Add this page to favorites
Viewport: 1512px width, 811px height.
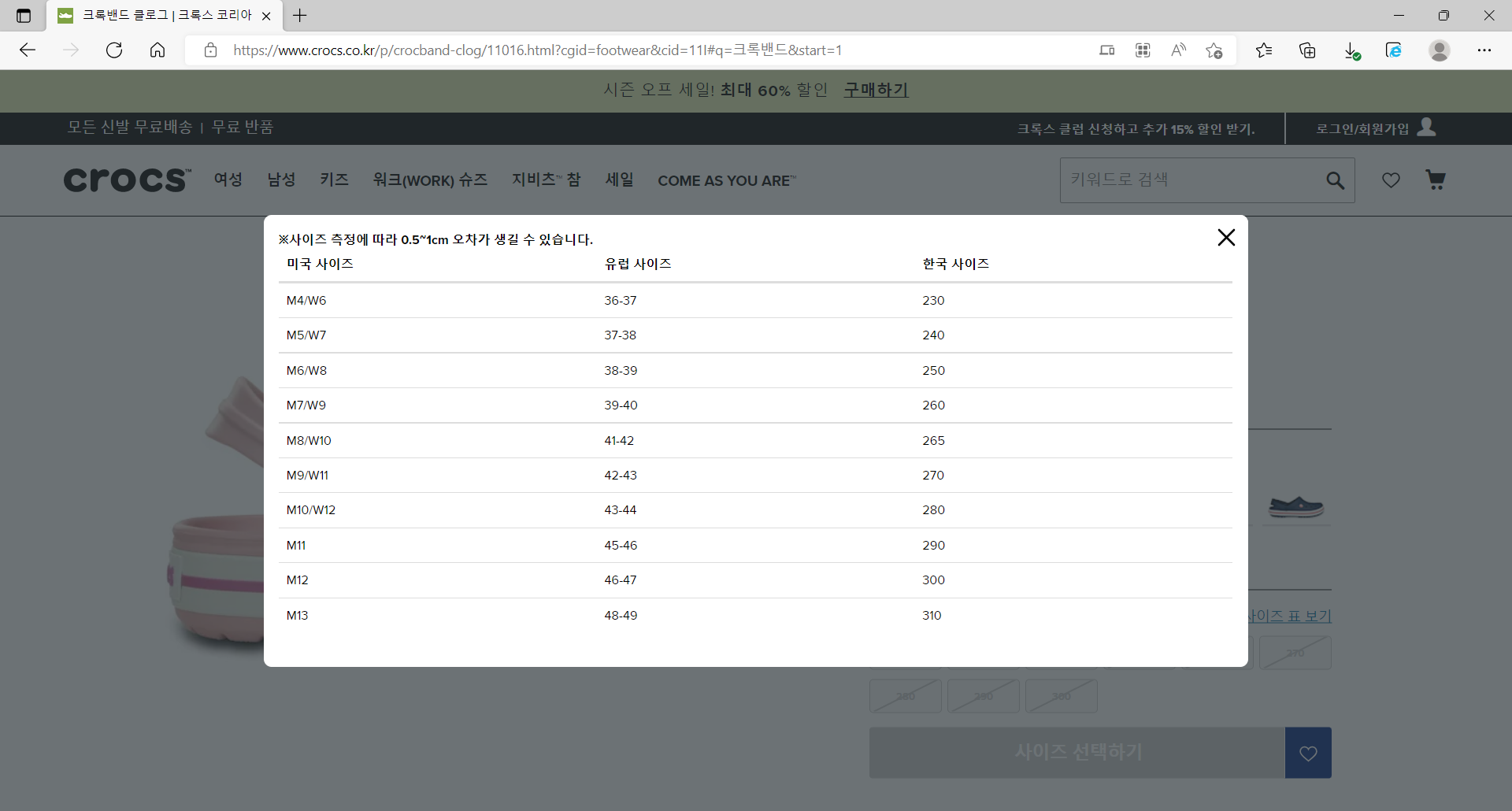tap(1214, 50)
